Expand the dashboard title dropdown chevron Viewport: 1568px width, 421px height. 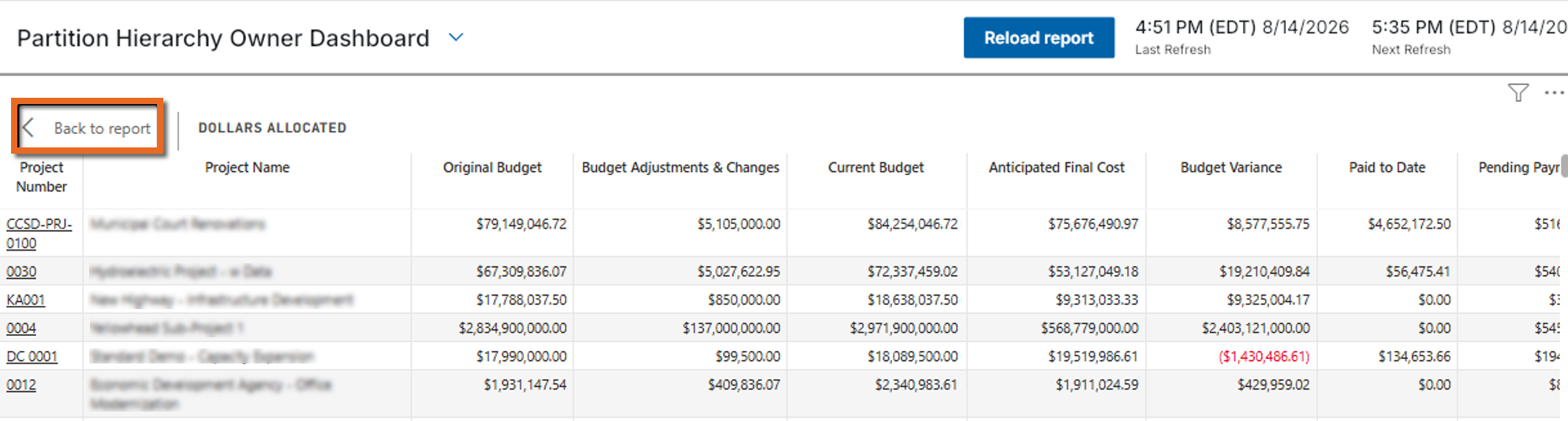point(456,37)
